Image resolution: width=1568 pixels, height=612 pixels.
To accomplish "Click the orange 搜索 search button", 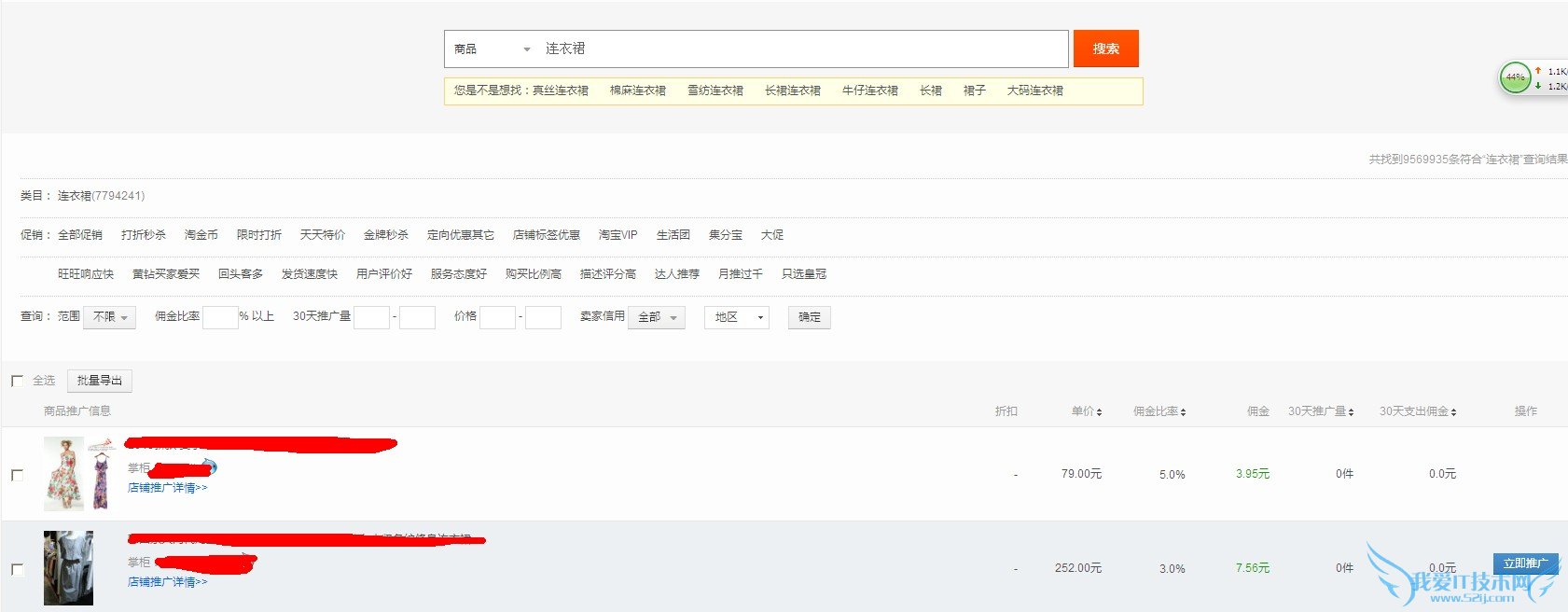I will point(1105,49).
